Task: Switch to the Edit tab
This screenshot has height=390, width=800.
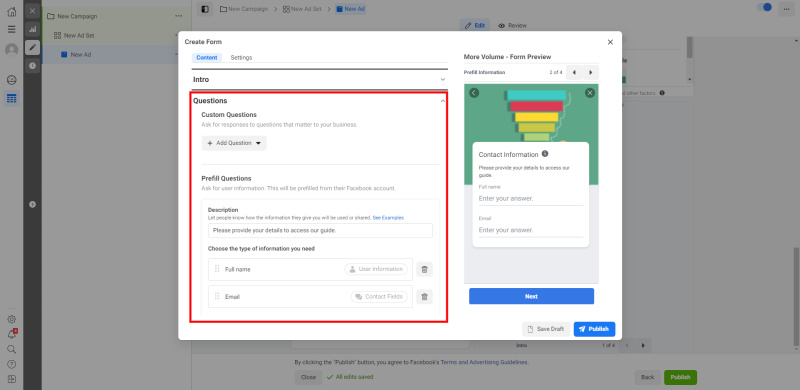Action: (475, 26)
